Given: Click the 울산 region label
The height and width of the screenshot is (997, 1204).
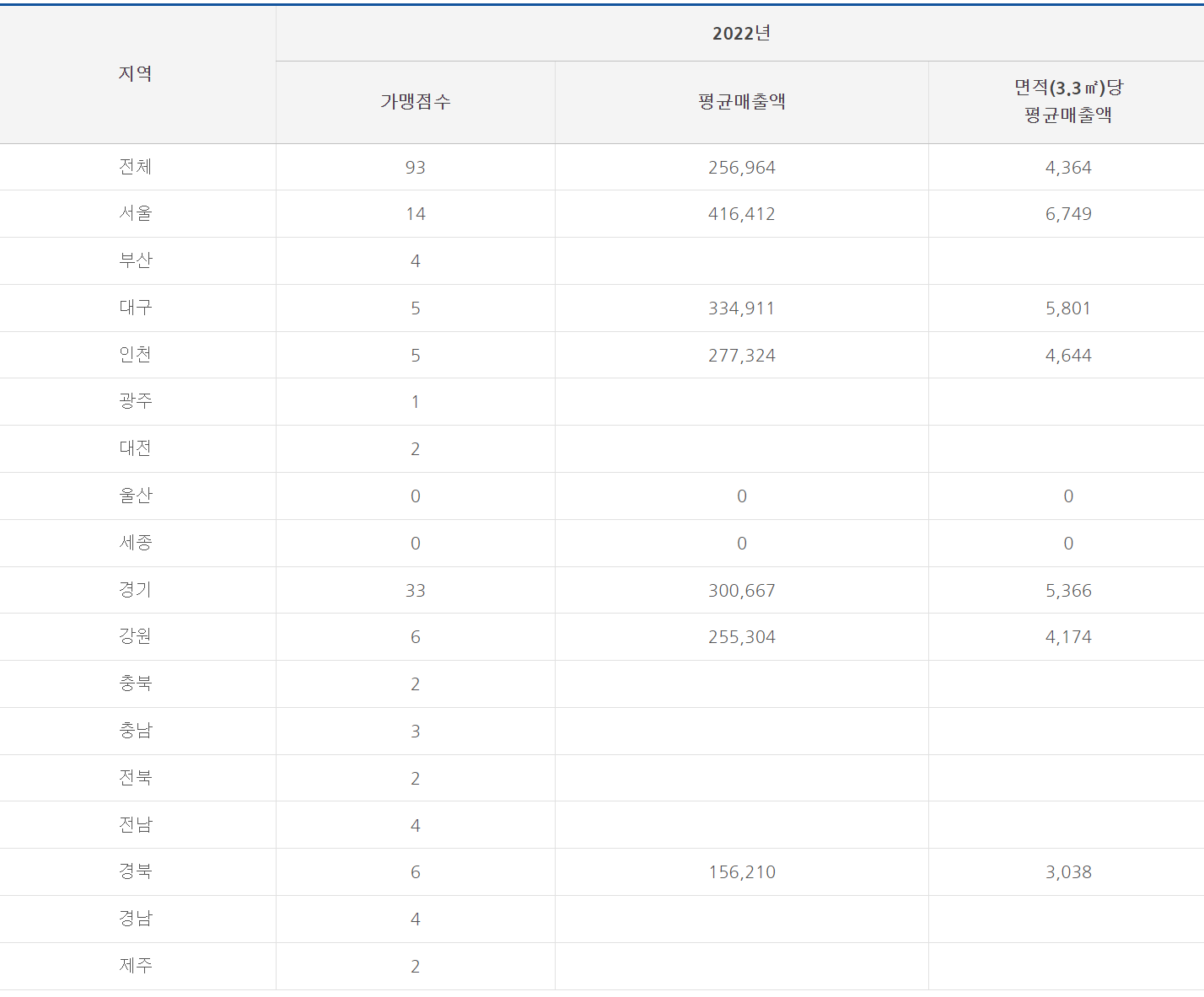Looking at the screenshot, I should (136, 496).
